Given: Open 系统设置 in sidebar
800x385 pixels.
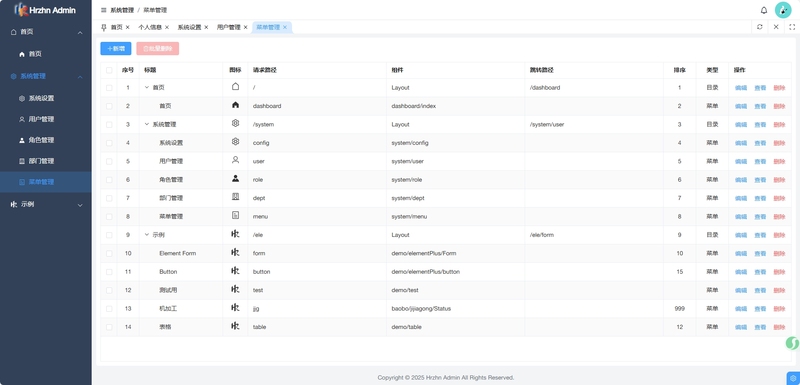Looking at the screenshot, I should click(46, 98).
